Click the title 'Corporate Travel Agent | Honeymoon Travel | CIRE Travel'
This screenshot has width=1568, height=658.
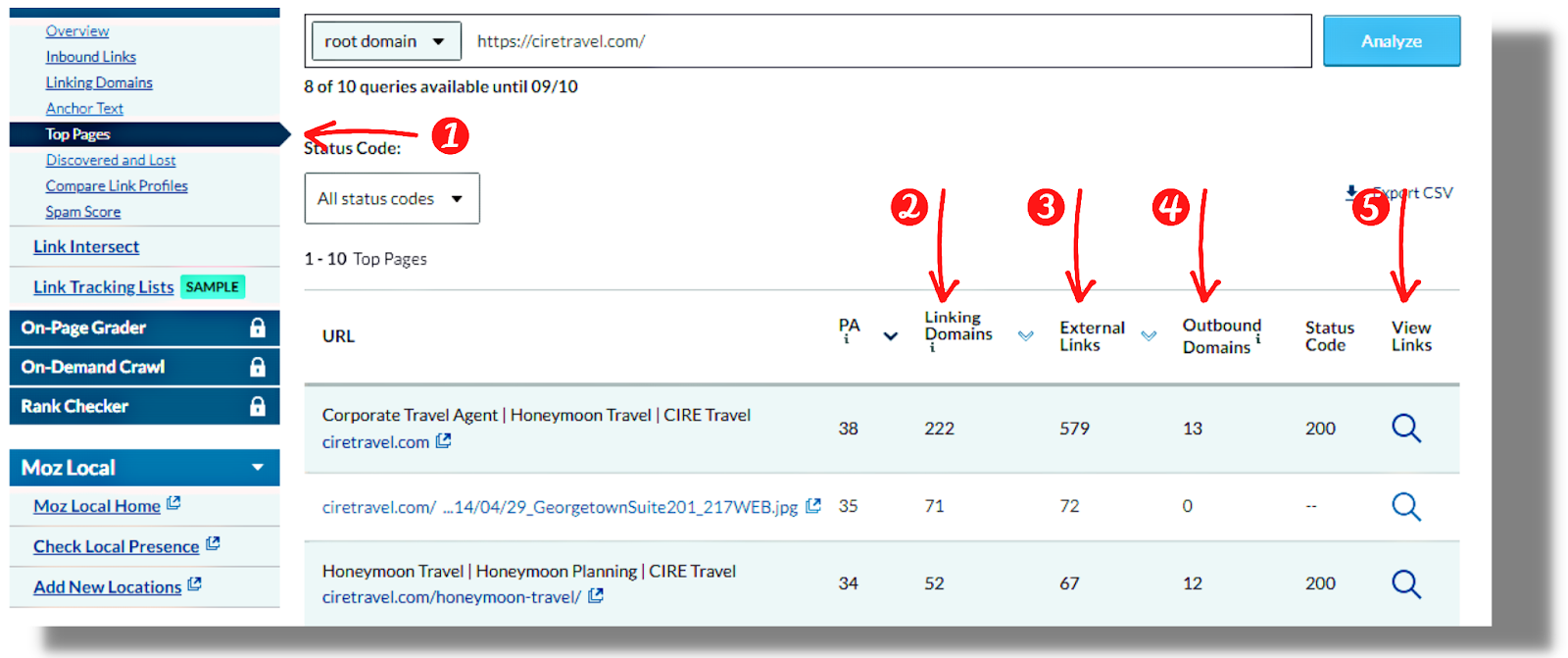tap(536, 415)
